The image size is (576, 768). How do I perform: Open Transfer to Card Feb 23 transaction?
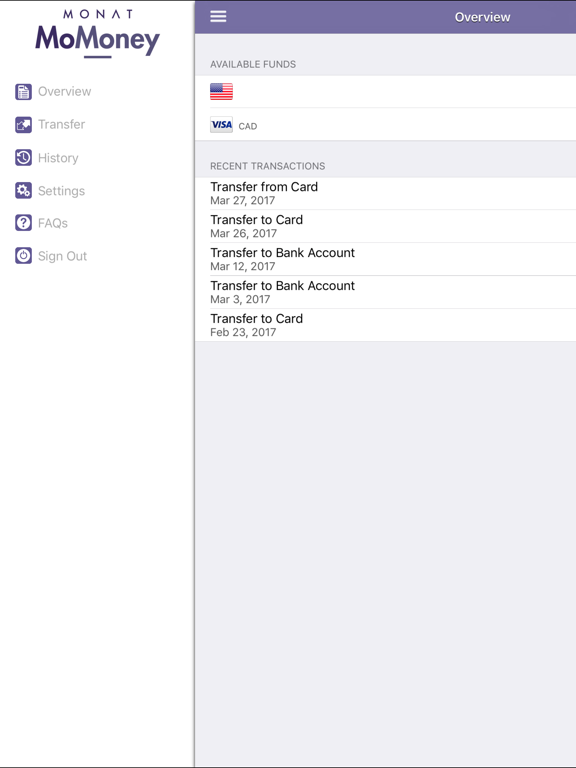click(385, 325)
